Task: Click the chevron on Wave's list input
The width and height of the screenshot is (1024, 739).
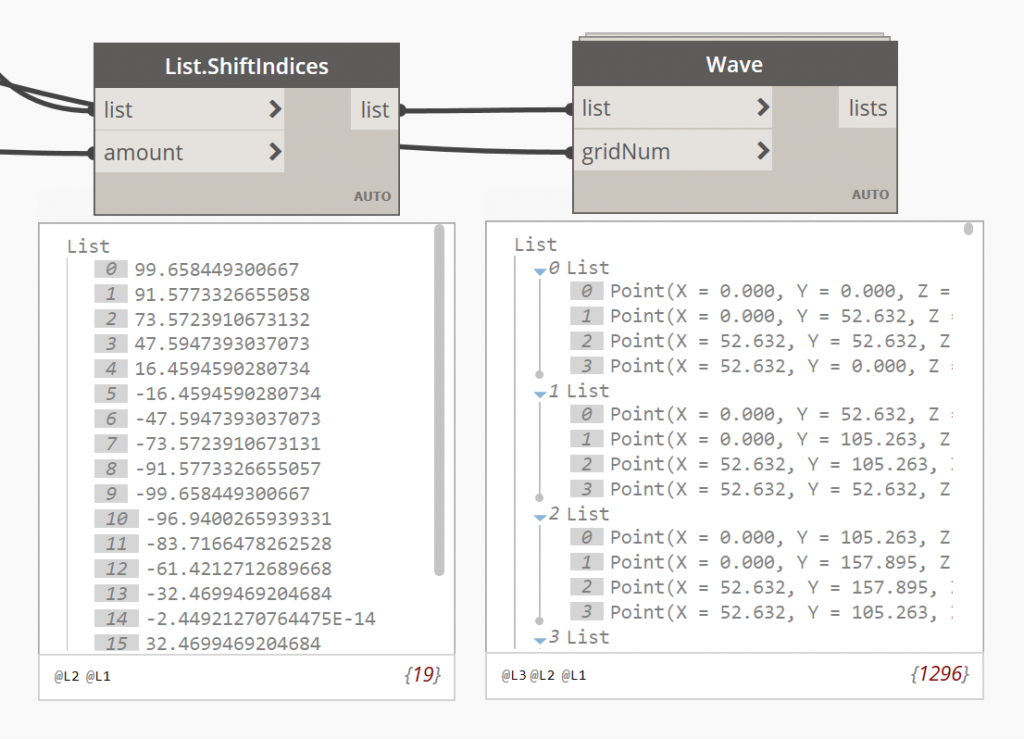Action: coord(763,108)
